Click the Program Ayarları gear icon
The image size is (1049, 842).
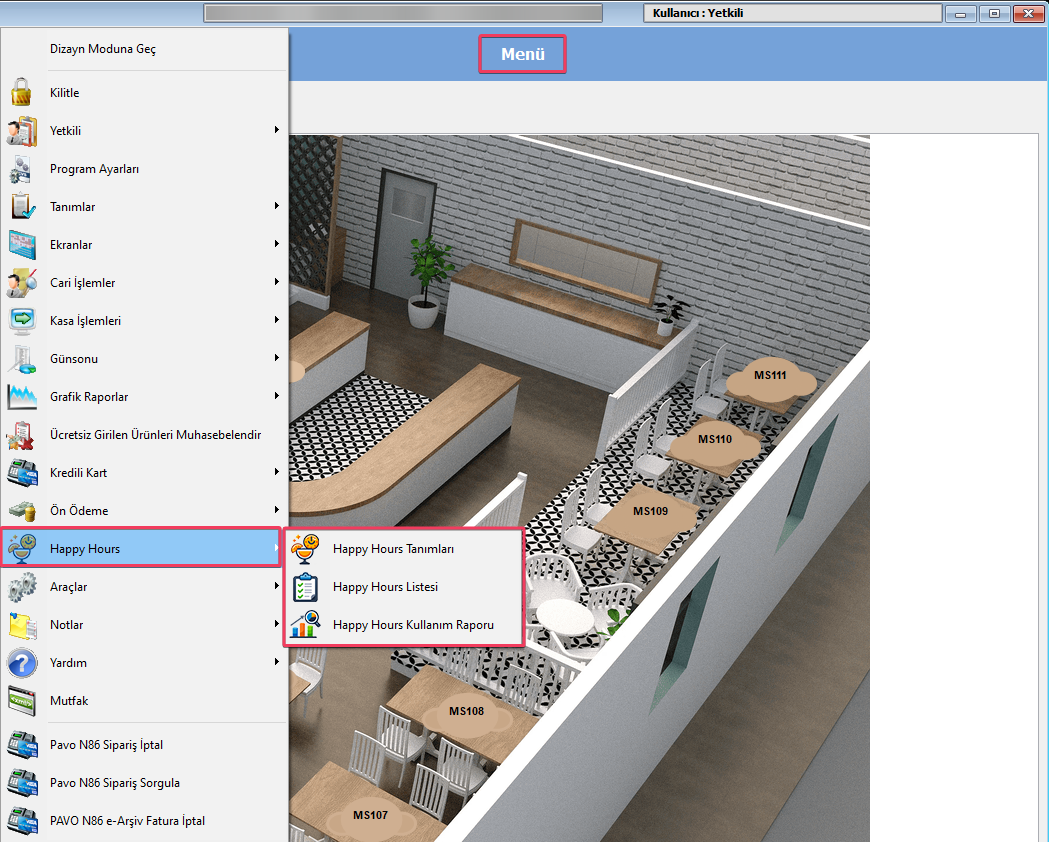pos(22,169)
